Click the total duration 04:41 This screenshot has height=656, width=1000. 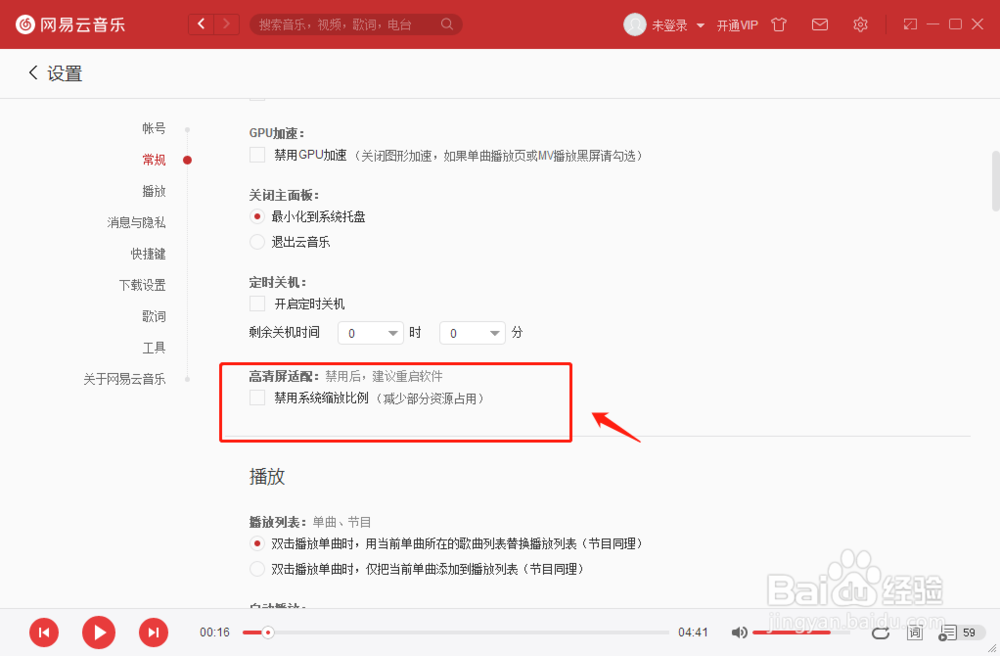[693, 632]
